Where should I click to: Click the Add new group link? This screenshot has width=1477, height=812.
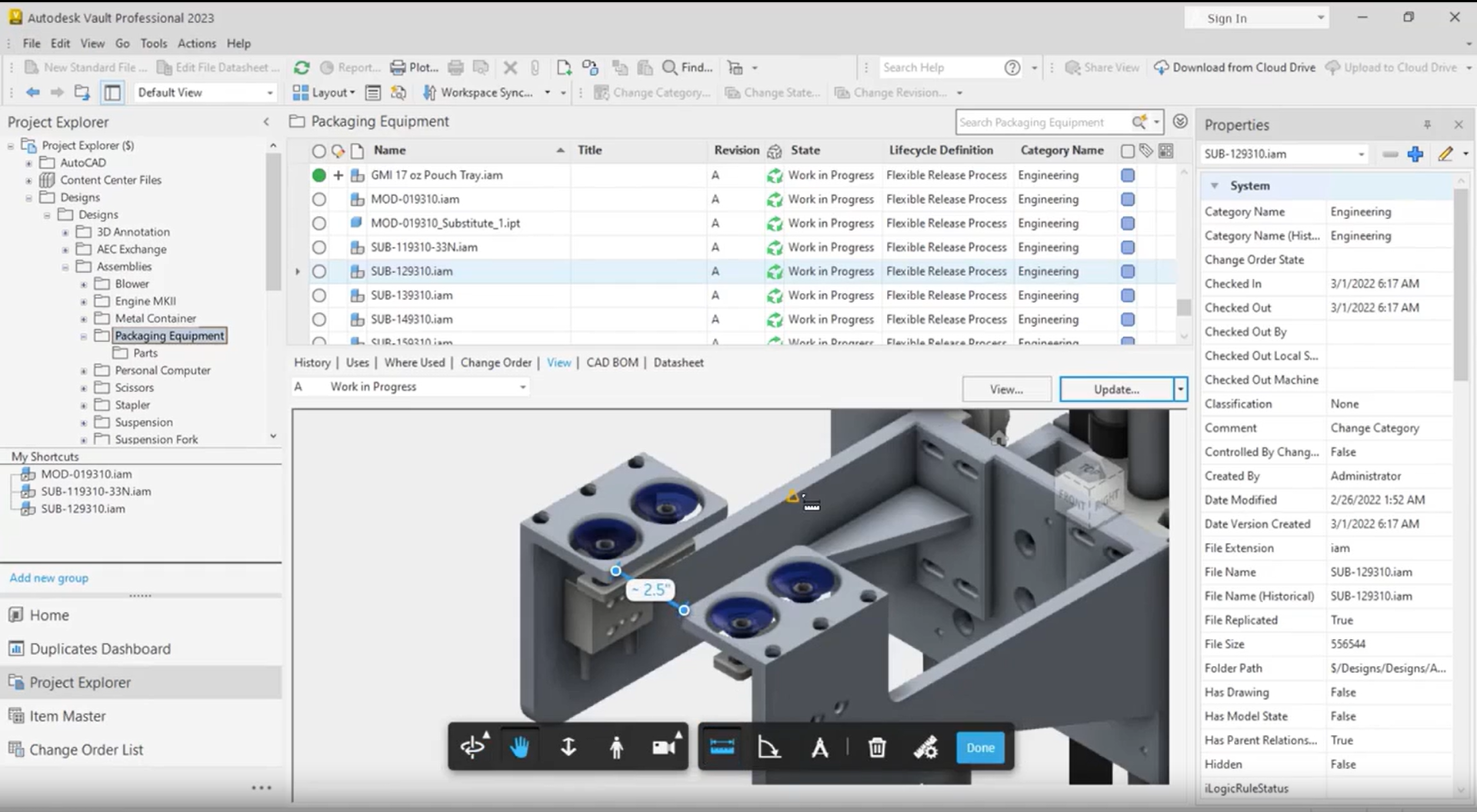(x=48, y=578)
